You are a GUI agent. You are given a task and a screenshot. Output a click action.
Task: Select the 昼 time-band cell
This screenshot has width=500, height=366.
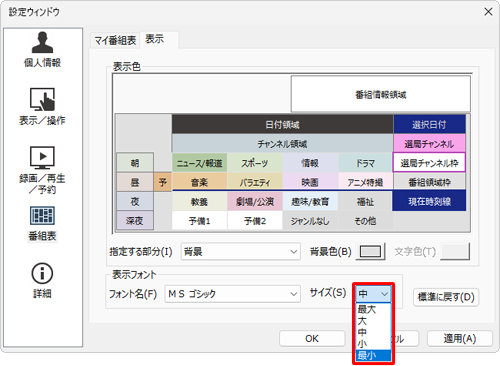[x=135, y=182]
